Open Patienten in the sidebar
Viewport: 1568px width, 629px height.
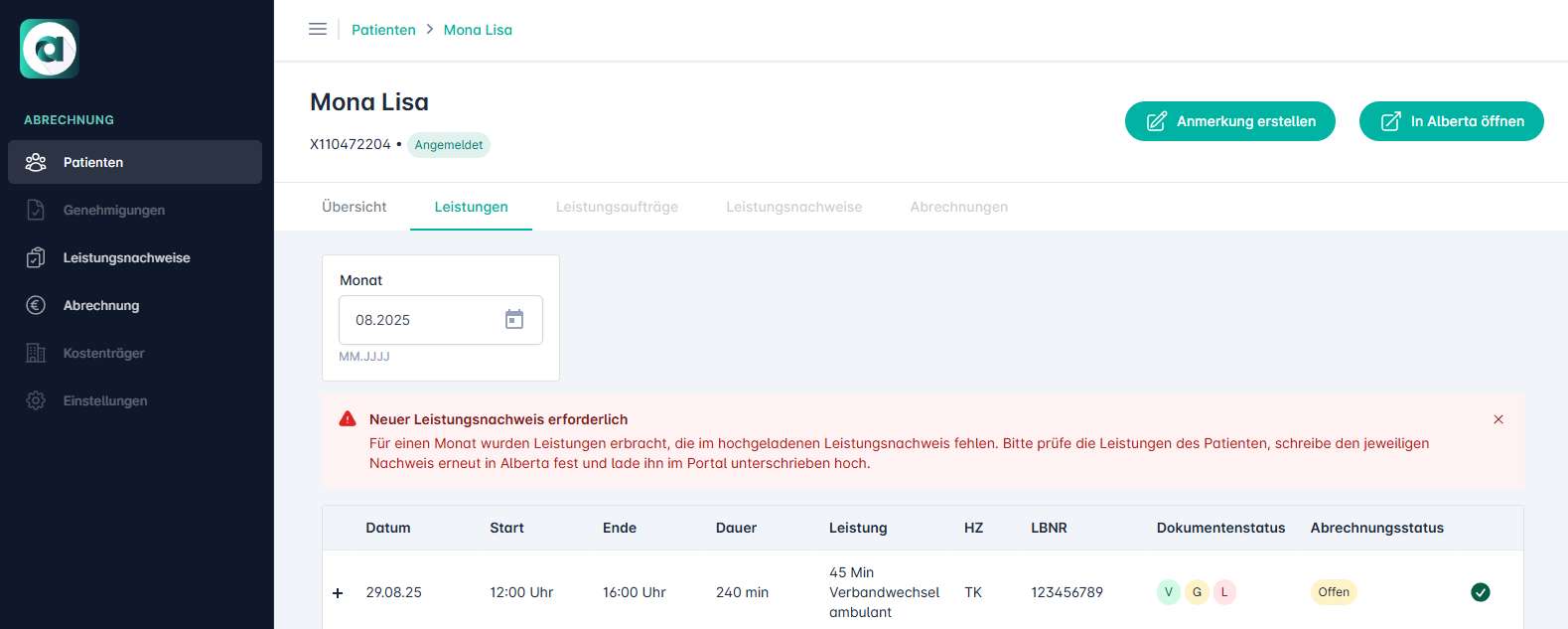pos(93,162)
